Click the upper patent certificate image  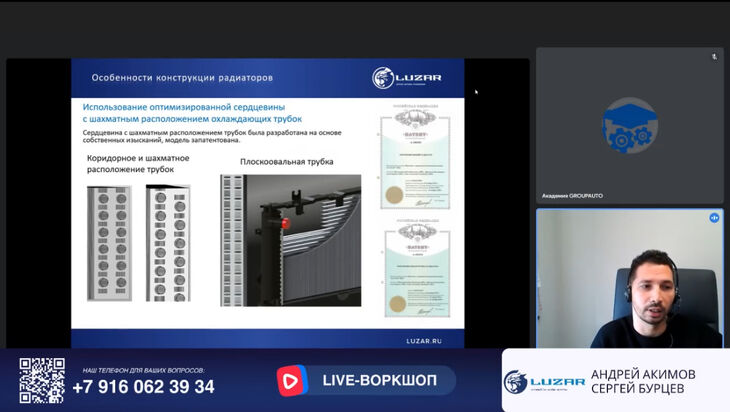[x=415, y=157]
